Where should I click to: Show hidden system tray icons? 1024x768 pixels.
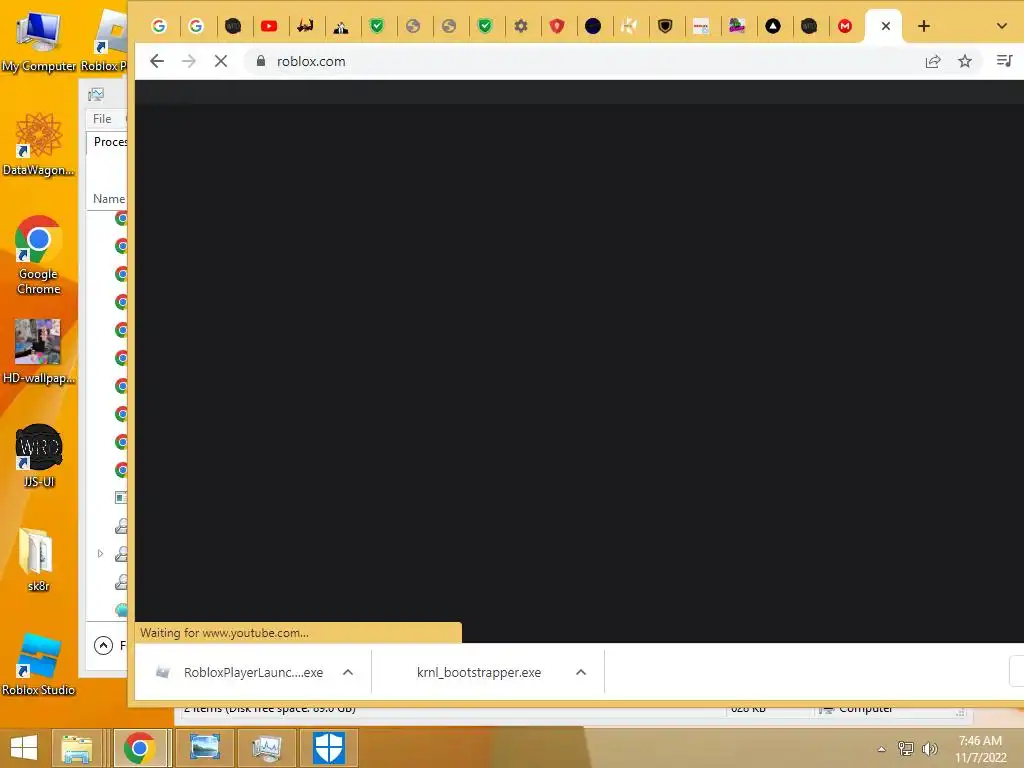tap(882, 749)
